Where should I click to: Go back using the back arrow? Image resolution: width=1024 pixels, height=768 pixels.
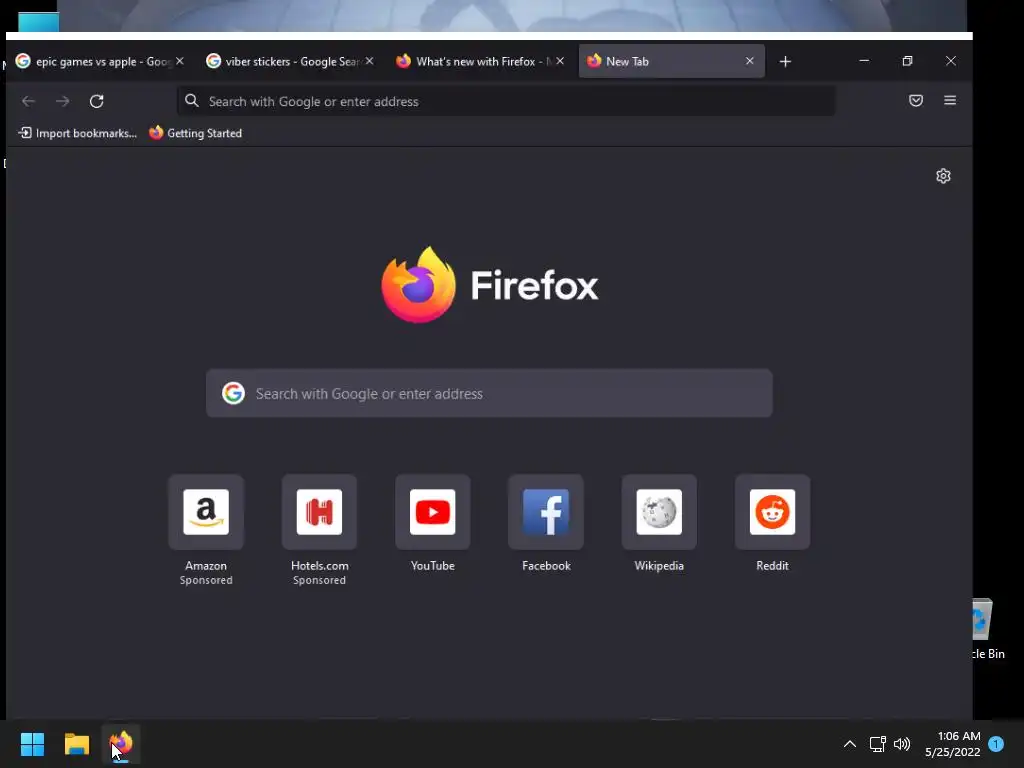coord(28,101)
